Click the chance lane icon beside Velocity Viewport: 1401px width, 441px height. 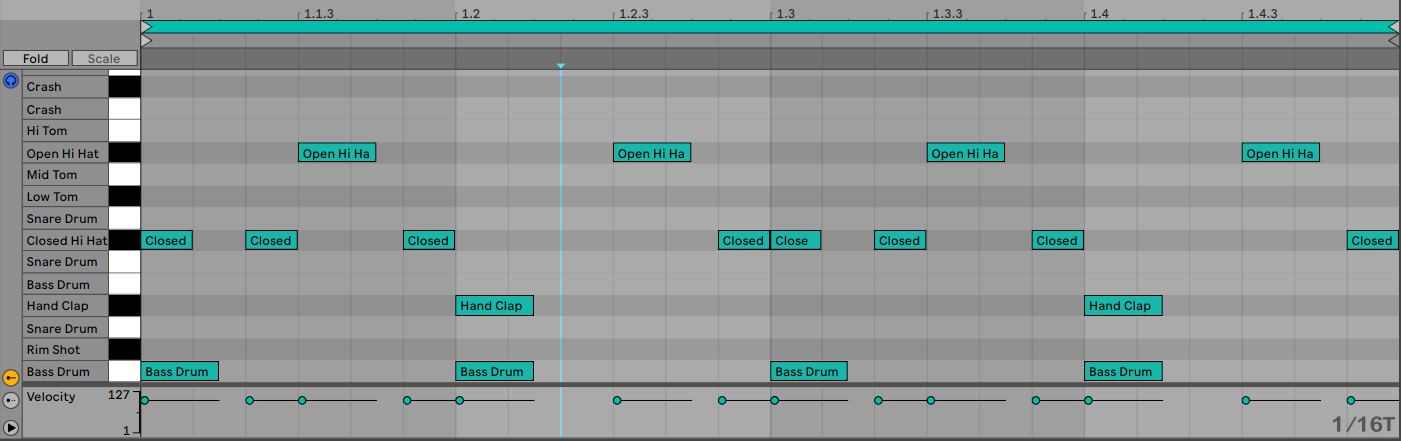coord(11,400)
